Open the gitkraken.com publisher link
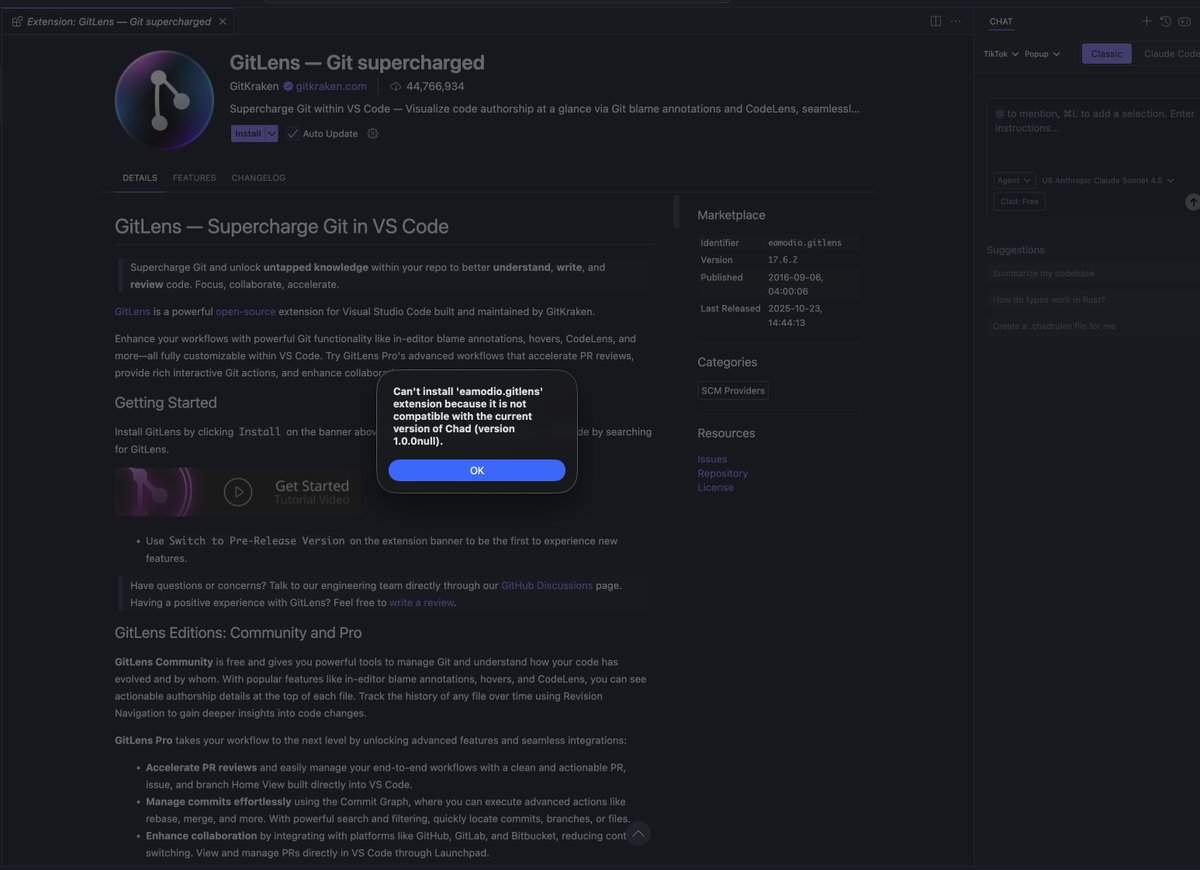This screenshot has height=870, width=1200. point(331,86)
